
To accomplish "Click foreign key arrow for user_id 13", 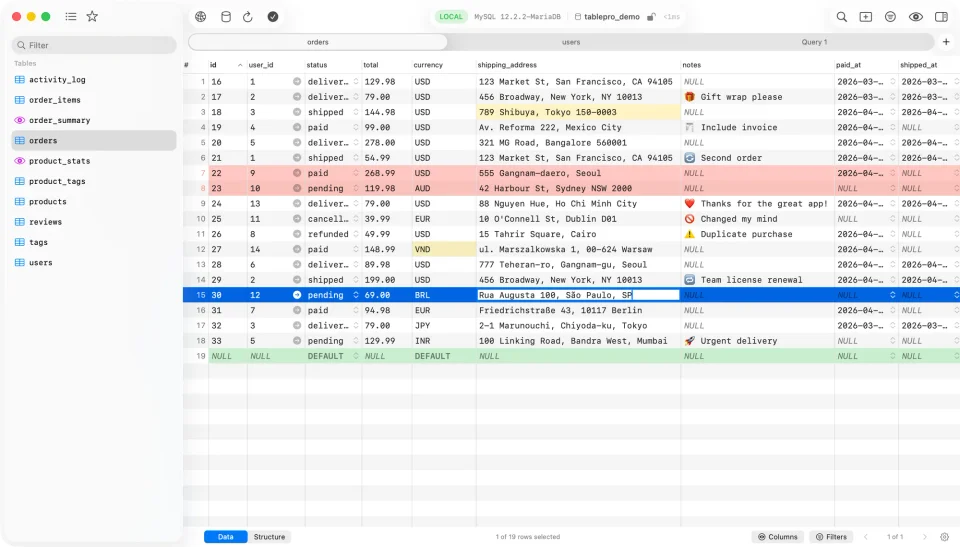I will [x=297, y=203].
